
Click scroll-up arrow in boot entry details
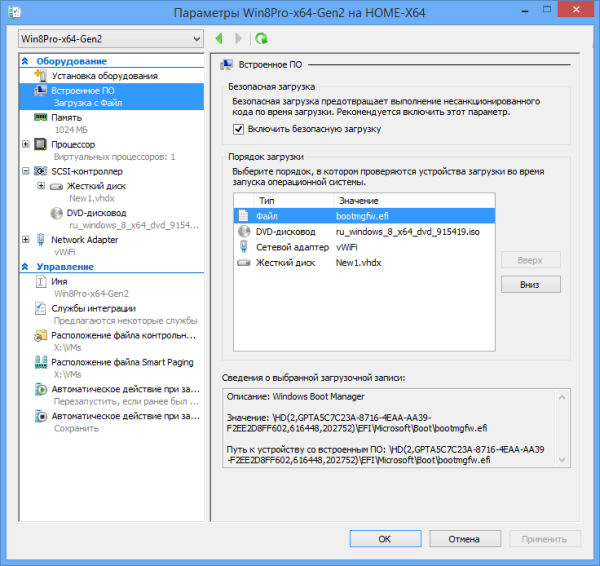point(562,397)
